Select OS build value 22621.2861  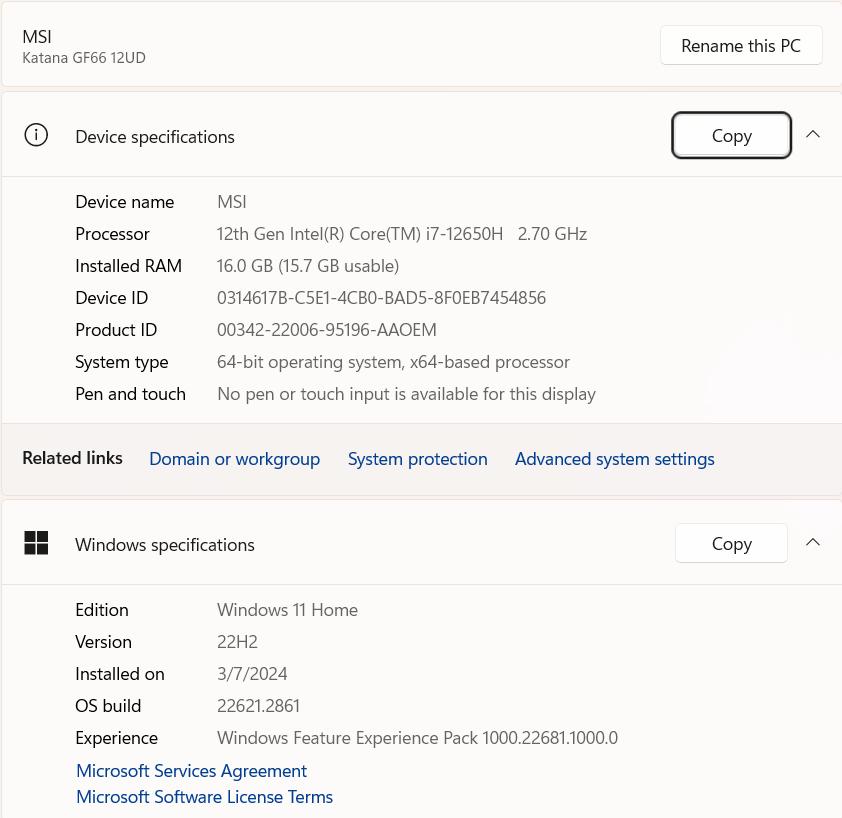(x=258, y=706)
